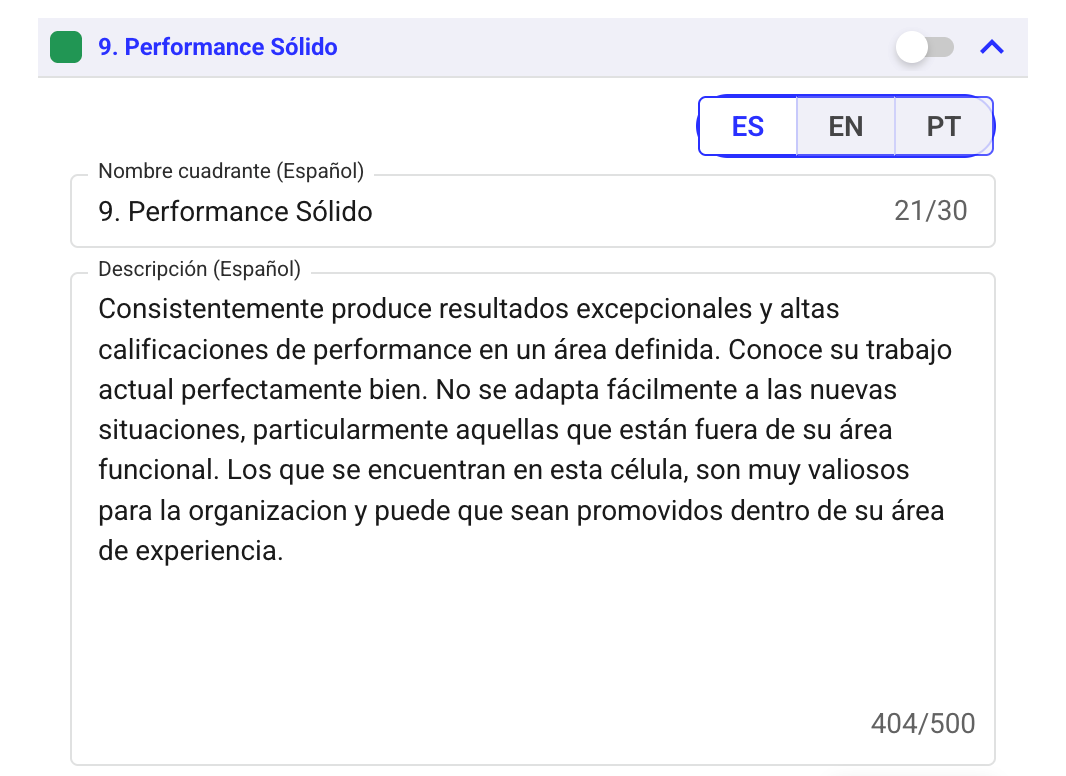1066x776 pixels.
Task: Toggle the Performance Sólido switch
Action: click(x=925, y=47)
